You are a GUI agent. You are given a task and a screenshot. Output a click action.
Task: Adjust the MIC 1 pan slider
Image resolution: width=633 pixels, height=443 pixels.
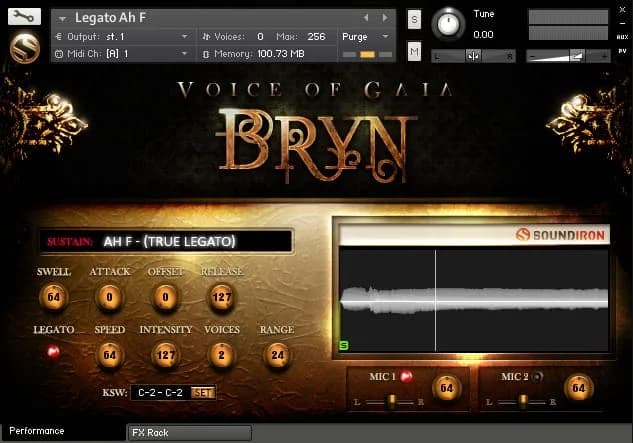tap(390, 402)
